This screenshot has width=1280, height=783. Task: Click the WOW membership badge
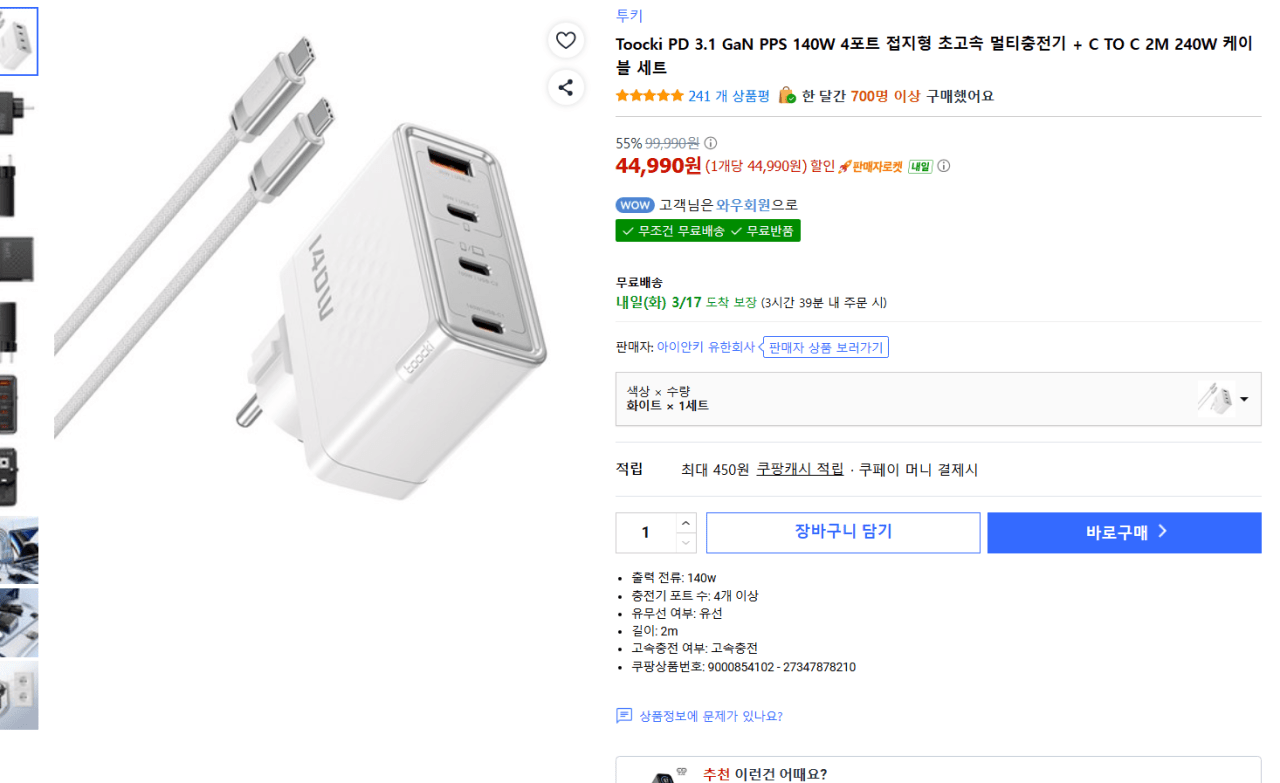pos(634,205)
